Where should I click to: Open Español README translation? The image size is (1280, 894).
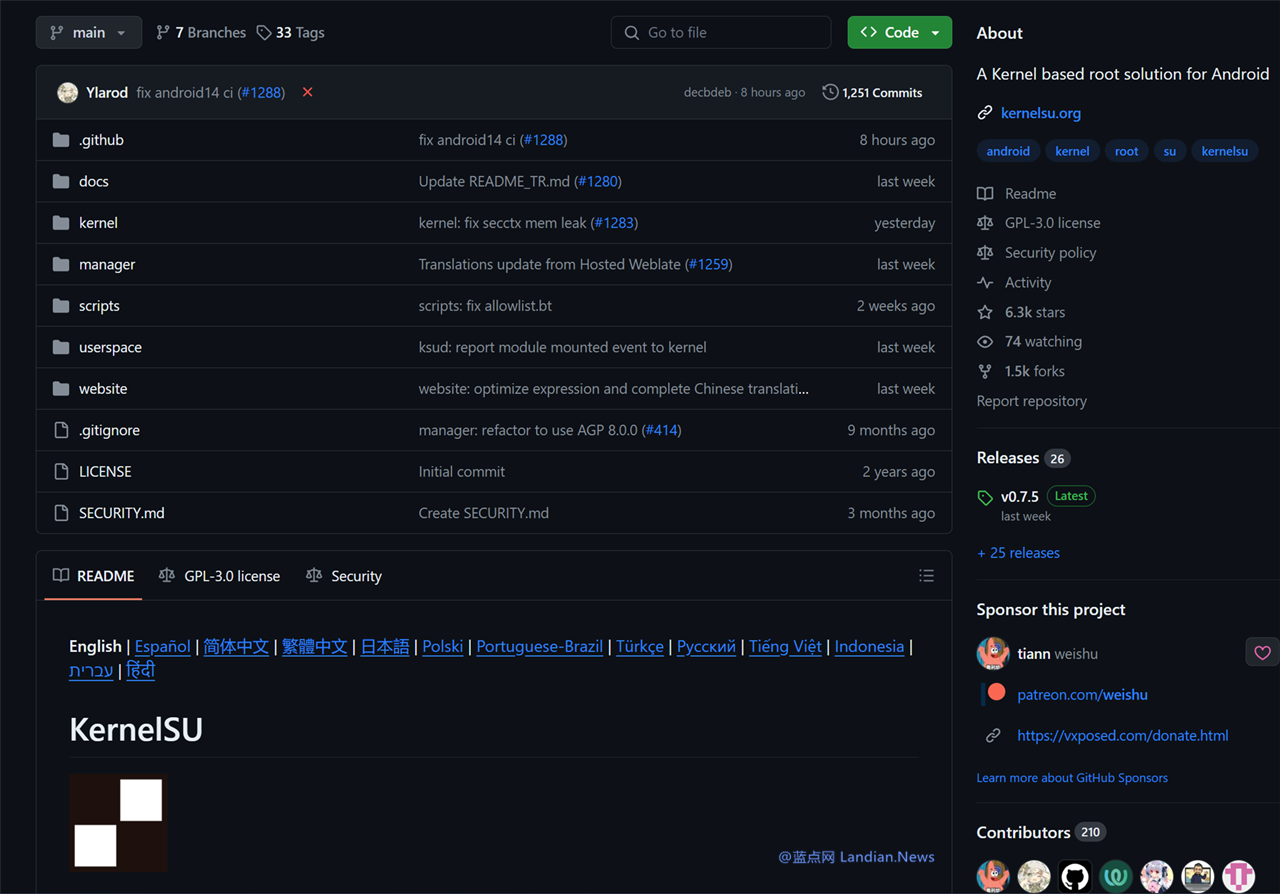click(x=163, y=646)
